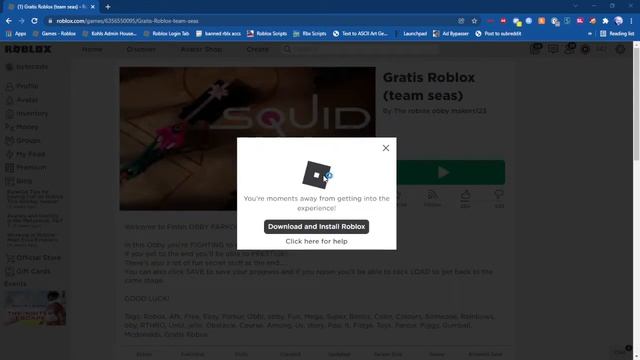The height and width of the screenshot is (360, 640).
Task: Click the browser forward arrow
Action: pyautogui.click(x=21, y=21)
